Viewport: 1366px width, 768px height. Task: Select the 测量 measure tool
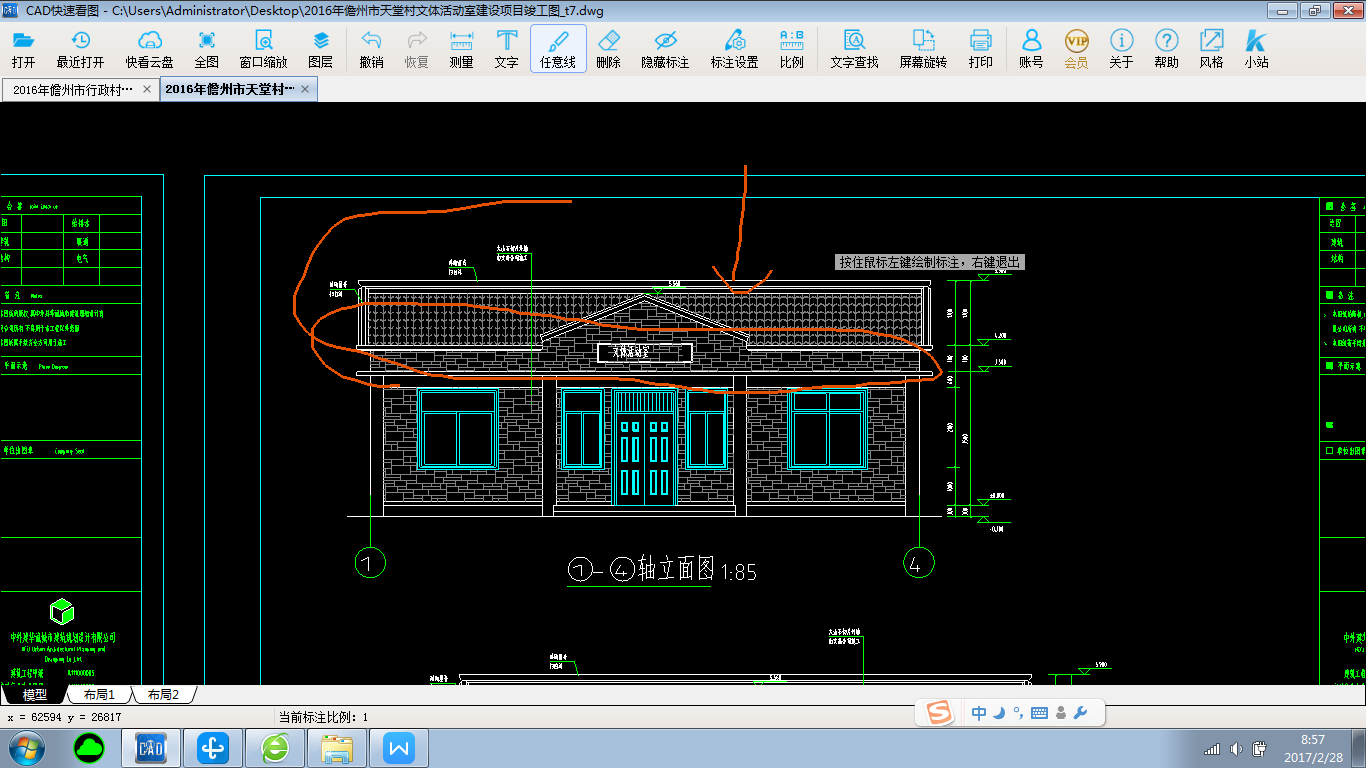pyautogui.click(x=461, y=48)
